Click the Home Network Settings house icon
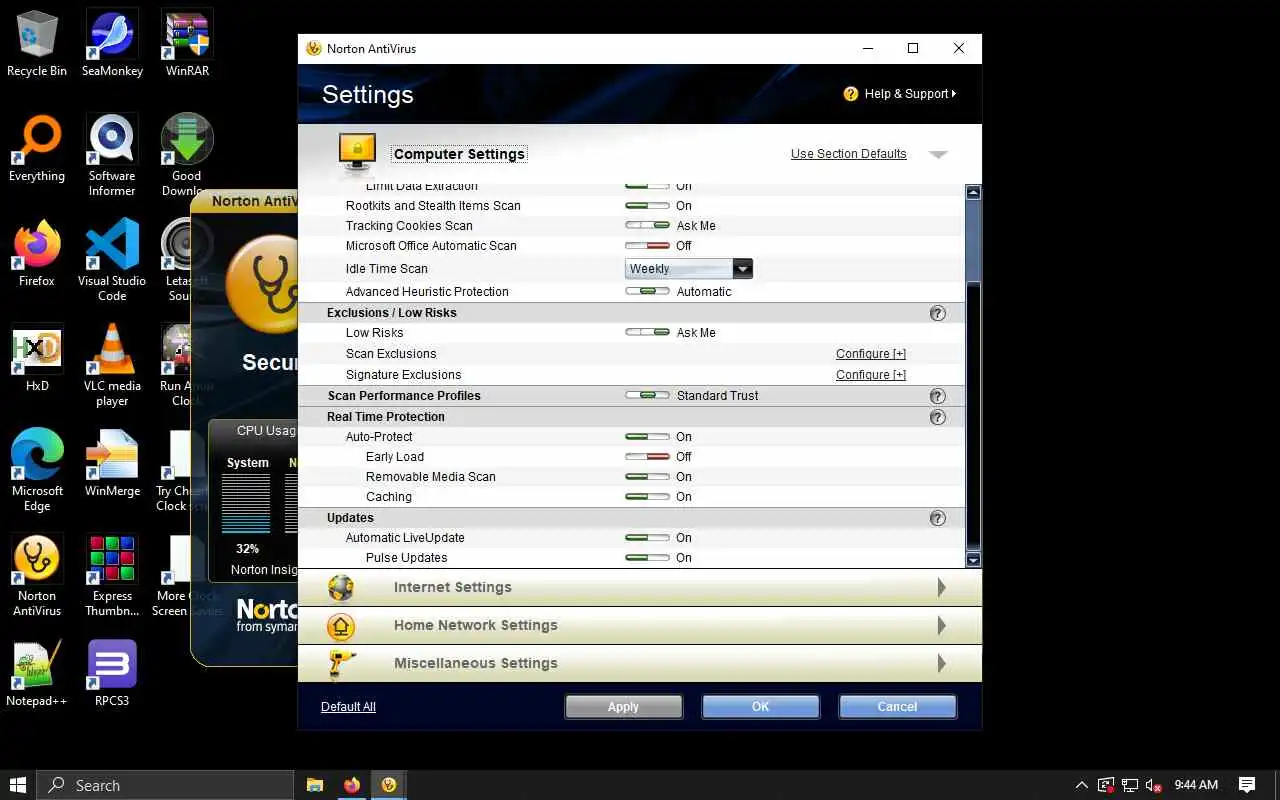This screenshot has width=1280, height=800. click(x=341, y=626)
